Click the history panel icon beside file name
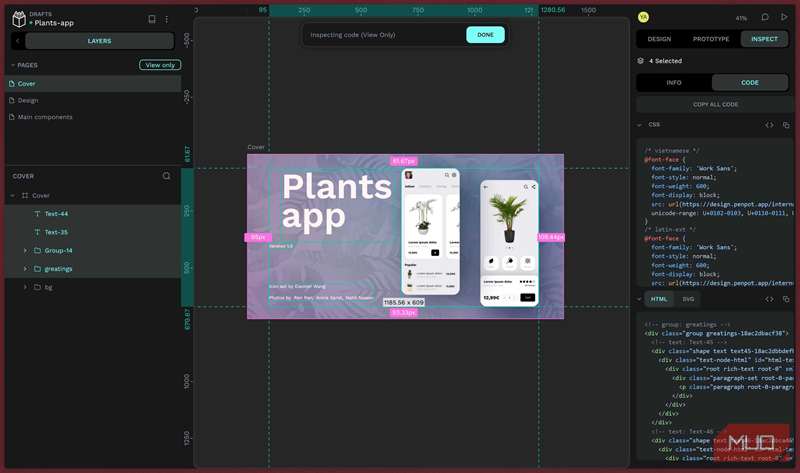This screenshot has height=473, width=800. pos(151,18)
